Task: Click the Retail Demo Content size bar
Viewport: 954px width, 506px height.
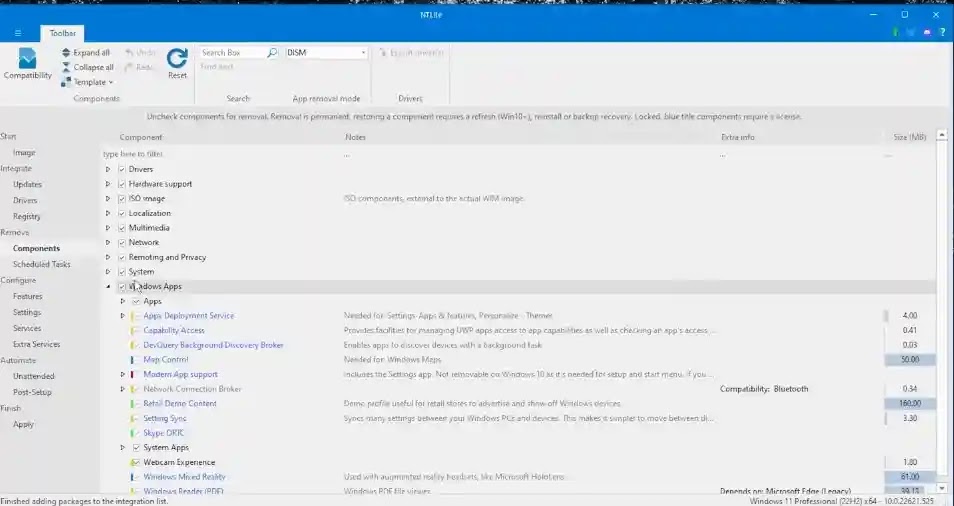Action: click(x=910, y=403)
